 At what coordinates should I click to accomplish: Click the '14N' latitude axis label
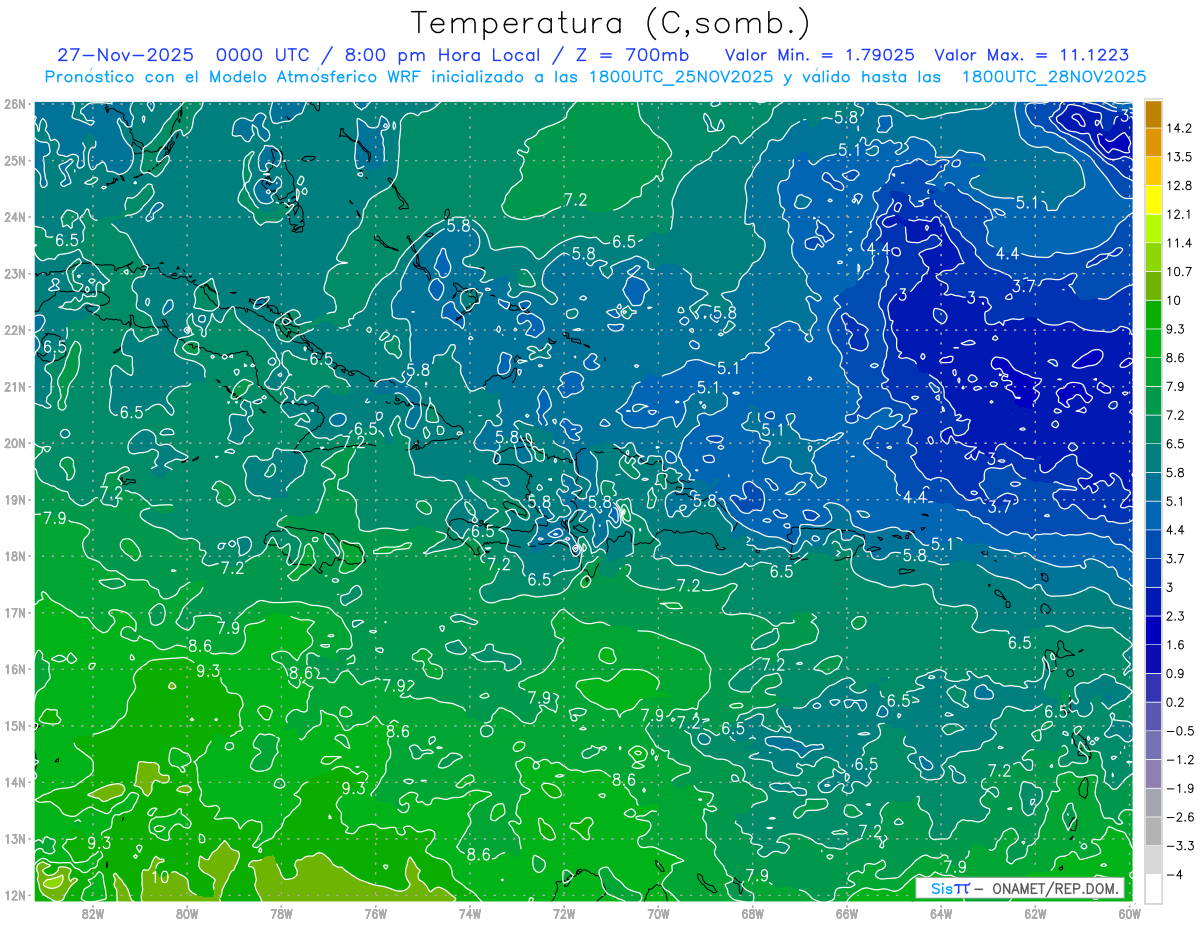click(x=15, y=782)
